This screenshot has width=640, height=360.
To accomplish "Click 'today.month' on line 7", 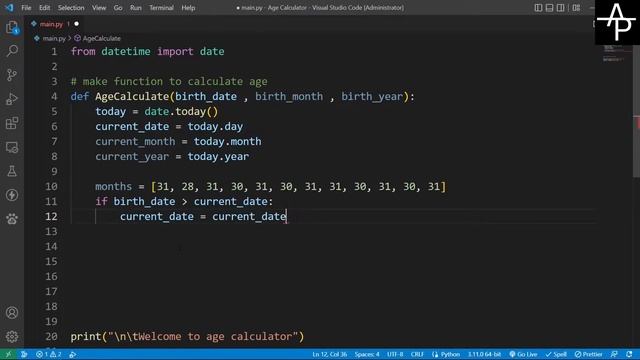I will click(x=227, y=142).
